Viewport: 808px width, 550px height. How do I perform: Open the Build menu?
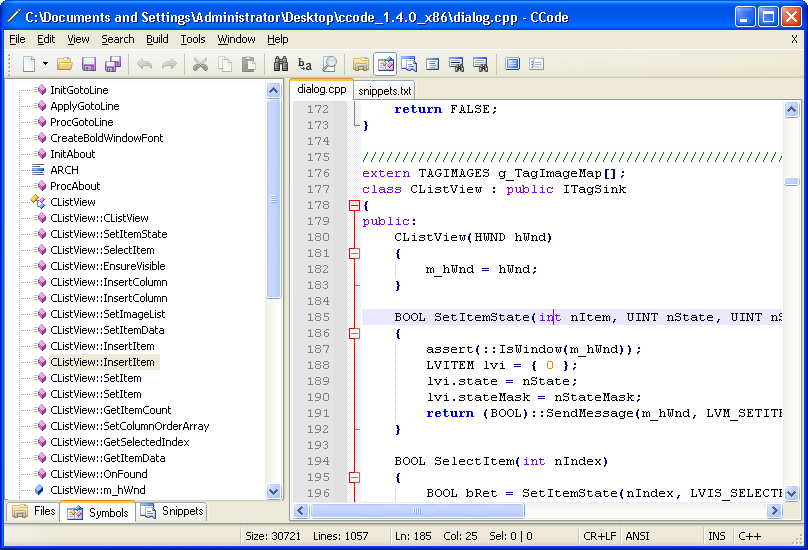coord(157,39)
